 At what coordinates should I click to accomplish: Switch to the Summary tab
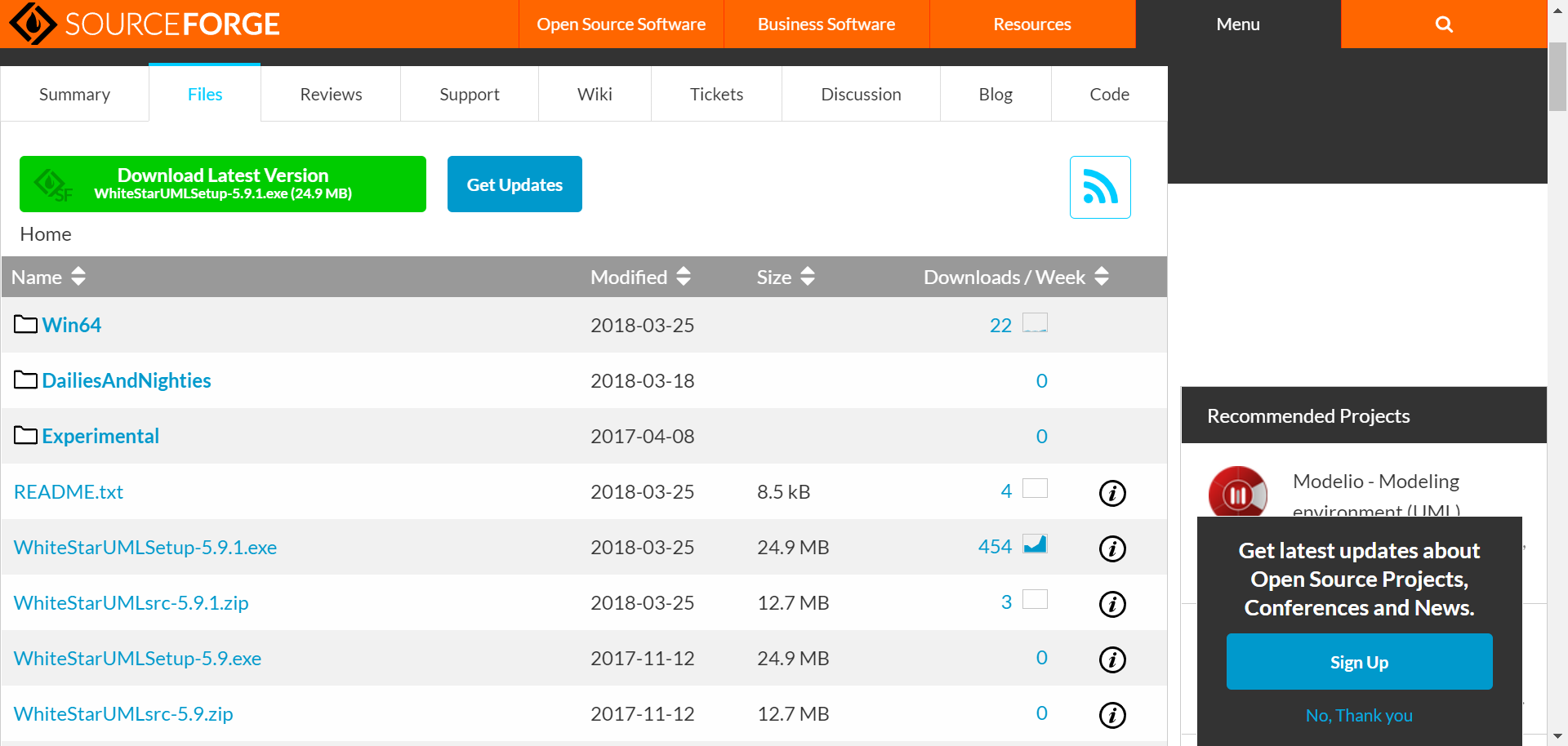(74, 94)
